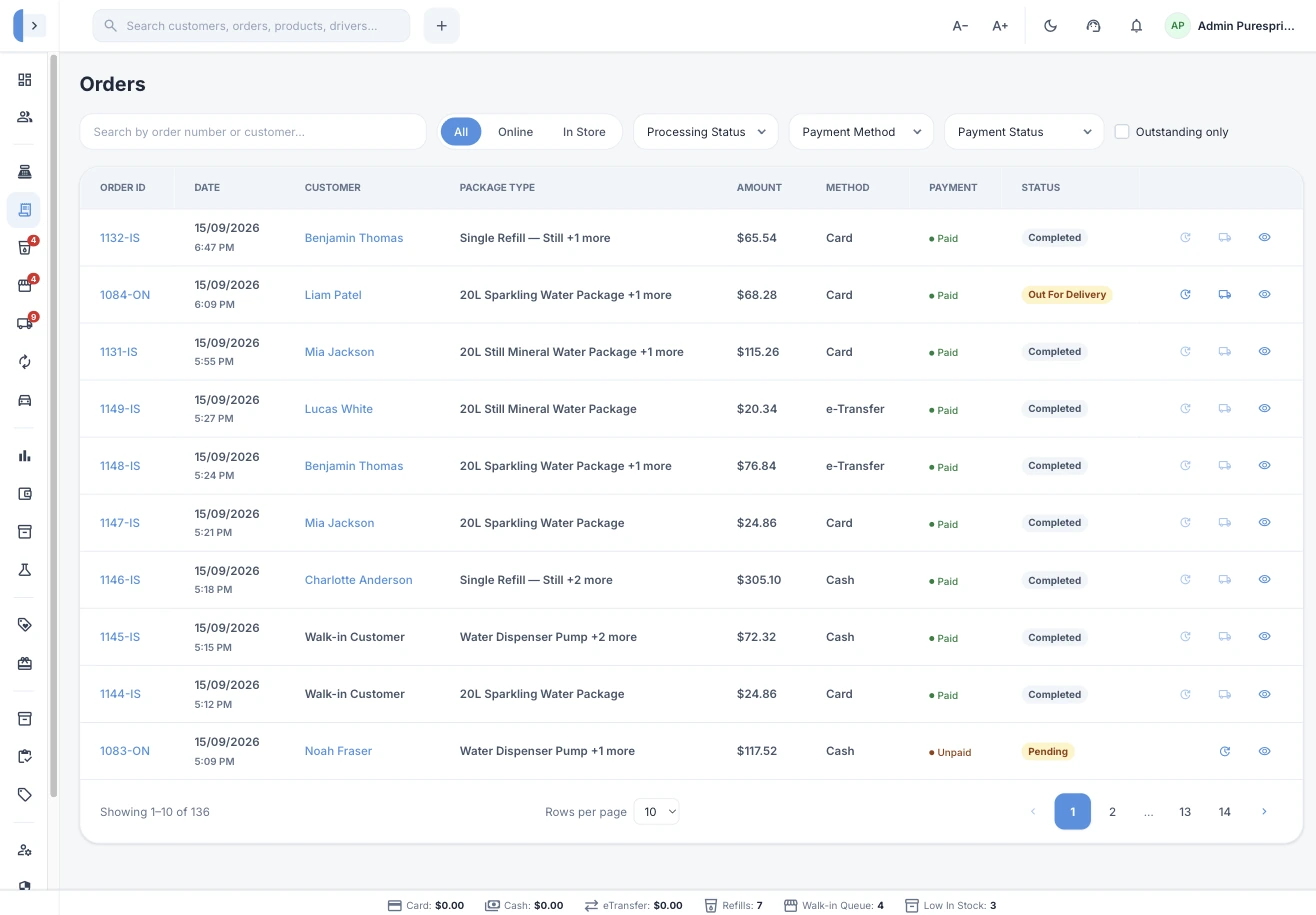
Task: Open customer Liam Patel's profile link
Action: pyautogui.click(x=333, y=295)
